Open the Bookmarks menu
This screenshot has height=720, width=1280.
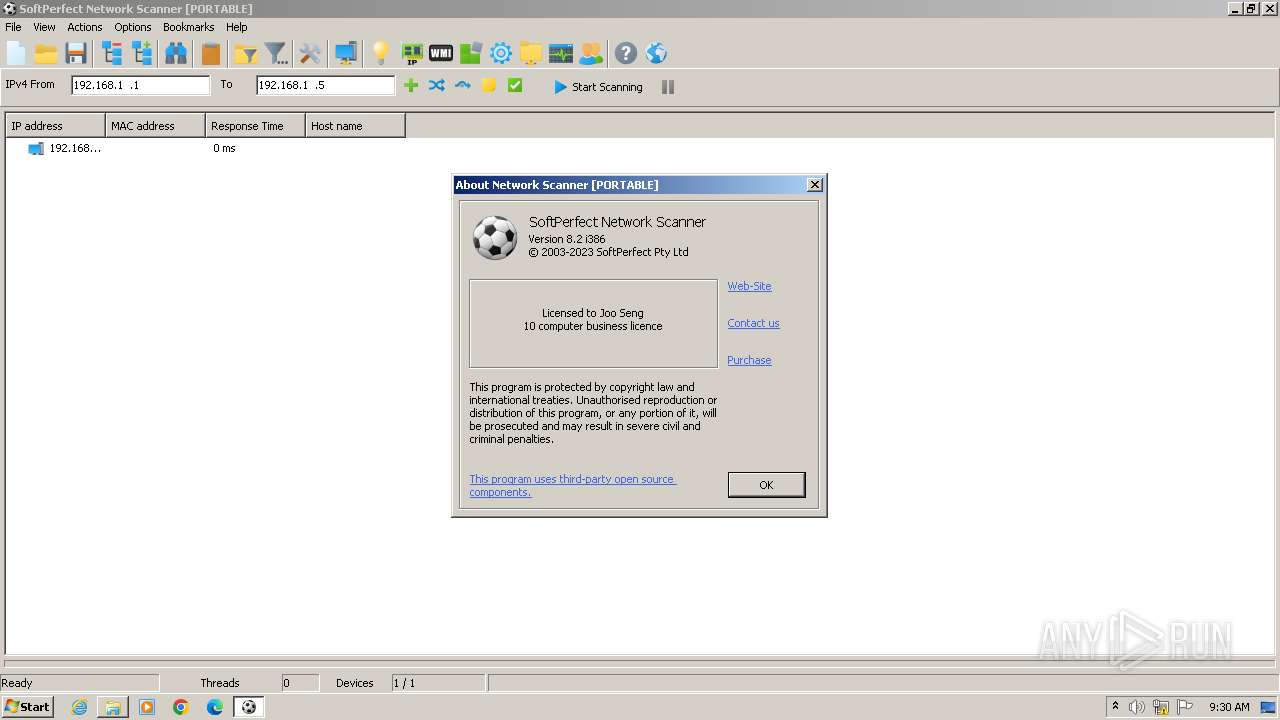189,27
